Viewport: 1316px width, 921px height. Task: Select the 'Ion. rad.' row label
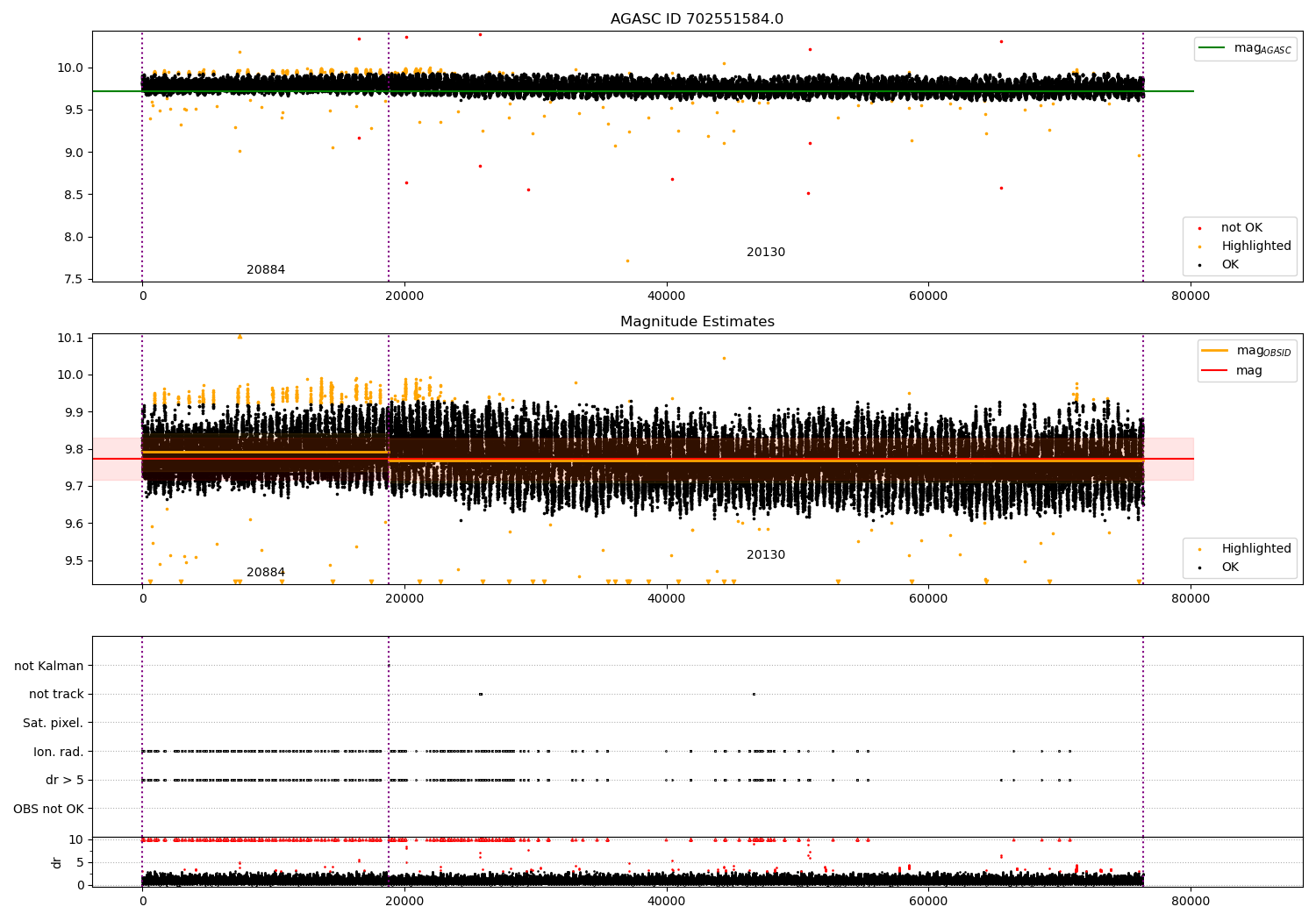pyautogui.click(x=59, y=753)
